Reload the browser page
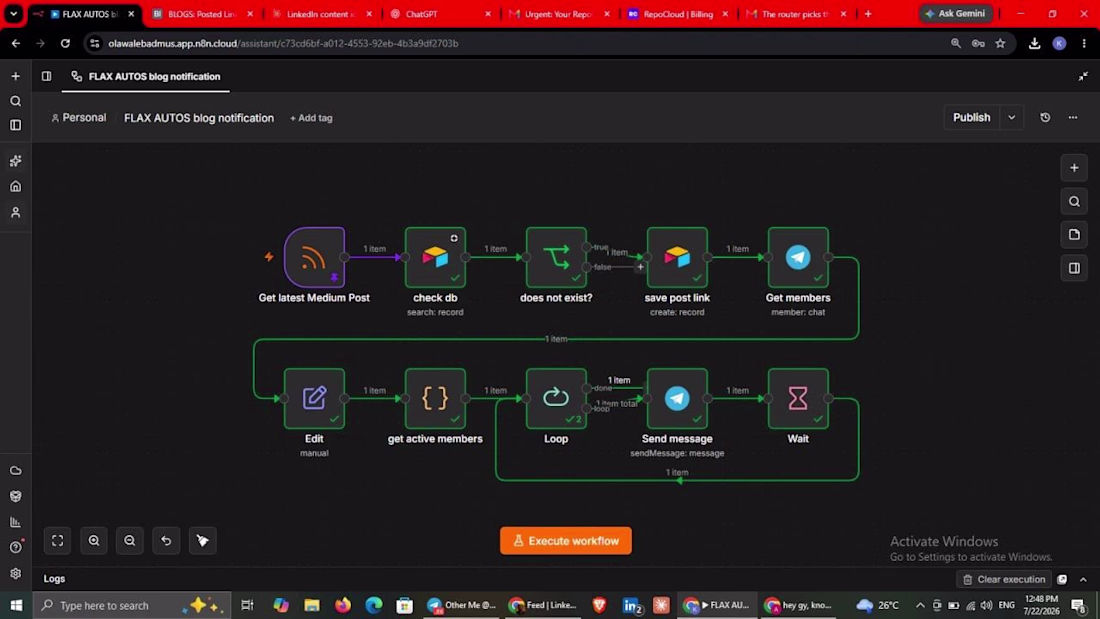Image resolution: width=1100 pixels, height=619 pixels. [x=65, y=44]
